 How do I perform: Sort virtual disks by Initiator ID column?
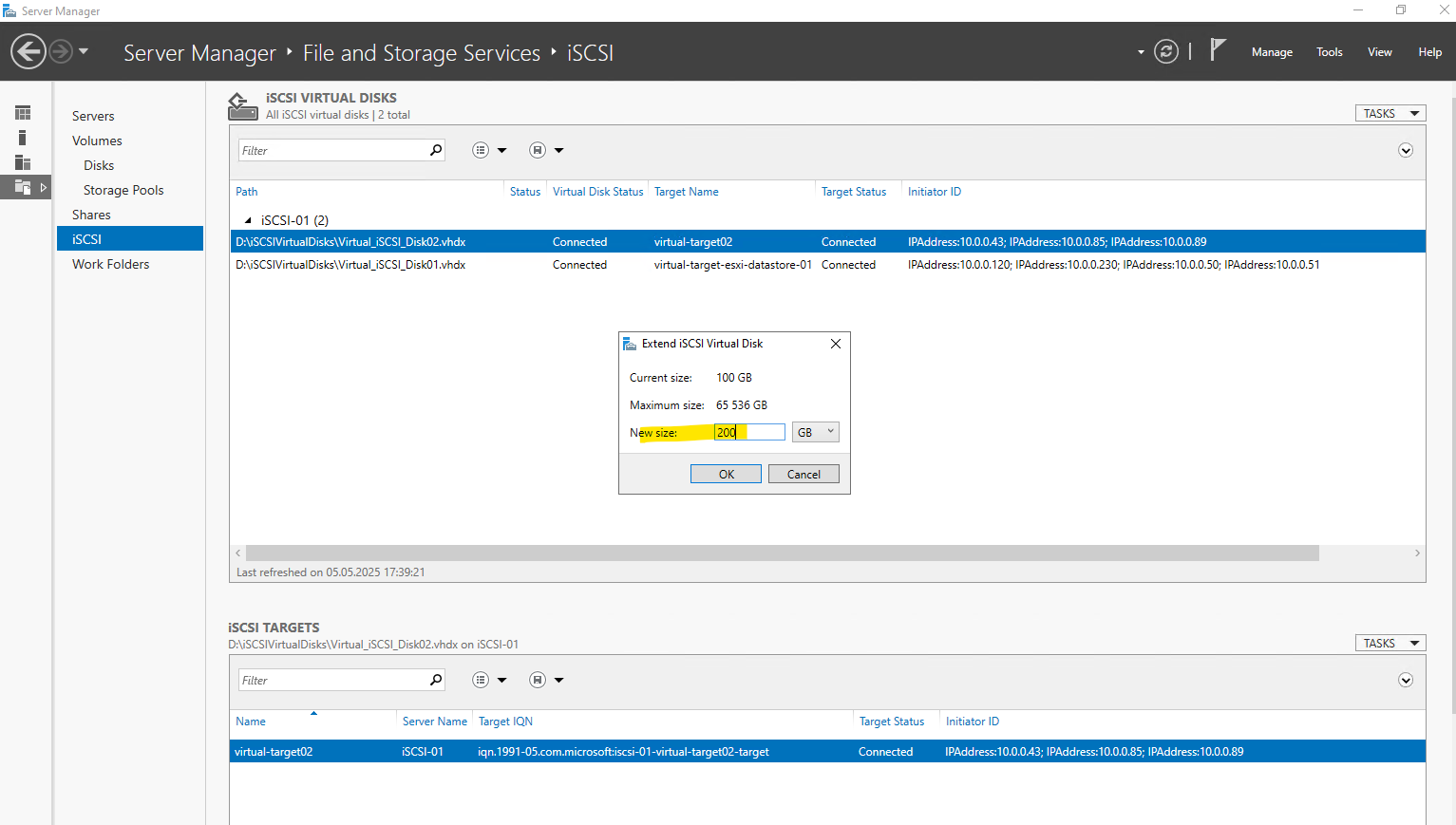(935, 192)
